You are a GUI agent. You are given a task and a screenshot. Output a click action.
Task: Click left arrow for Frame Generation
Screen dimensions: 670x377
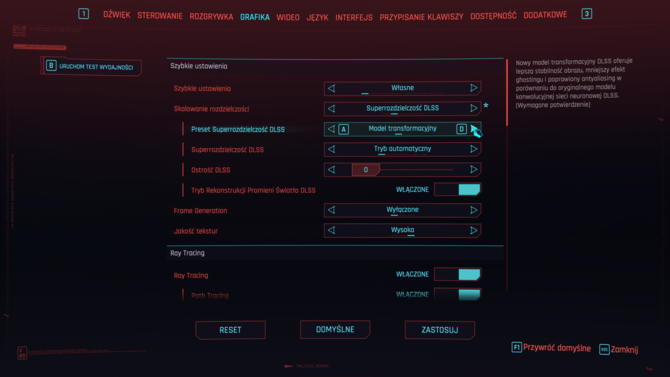click(331, 210)
